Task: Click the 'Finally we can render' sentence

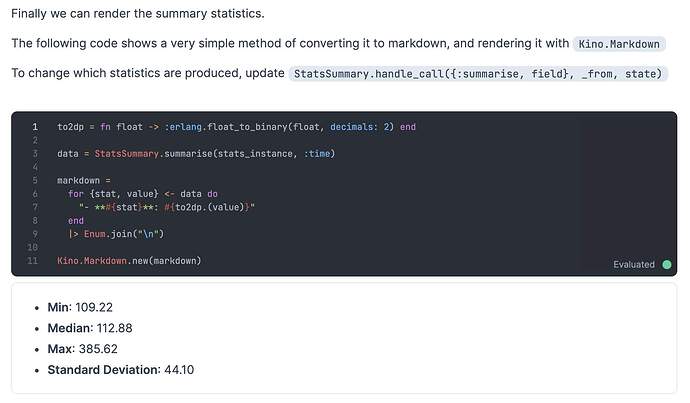Action: point(138,14)
